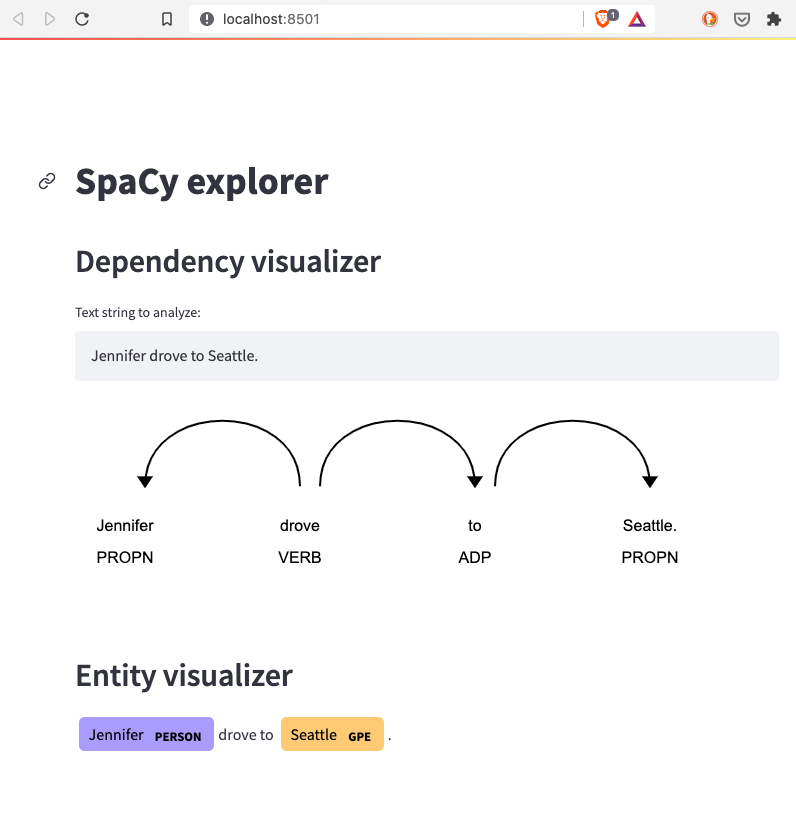Open the browser extensions puzzle-piece menu
The width and height of the screenshot is (796, 814).
(774, 18)
